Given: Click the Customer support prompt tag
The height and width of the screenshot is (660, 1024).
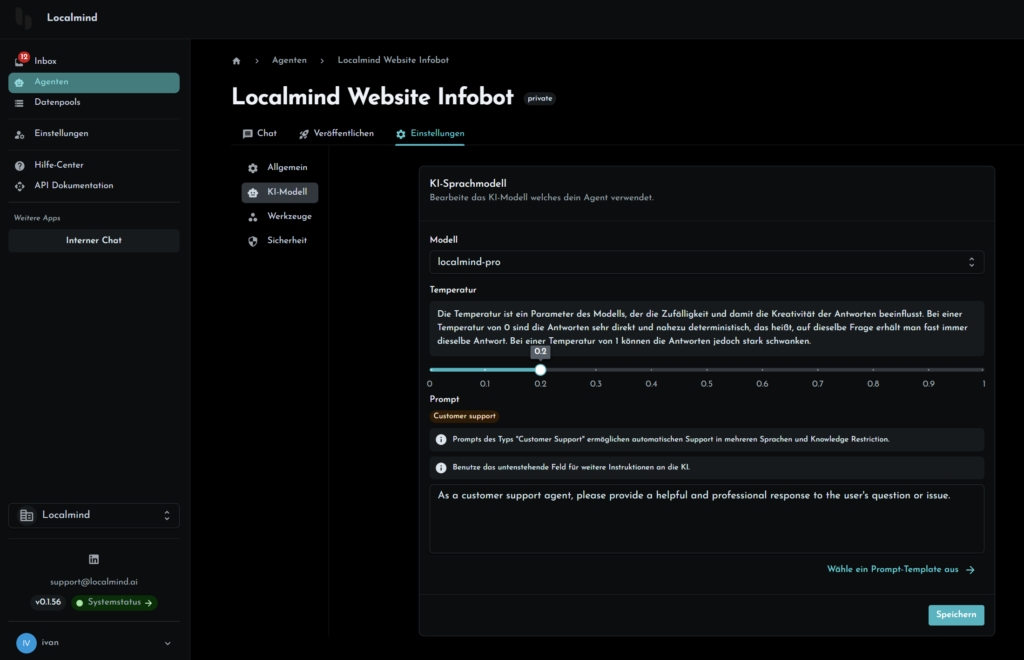Looking at the screenshot, I should point(464,416).
